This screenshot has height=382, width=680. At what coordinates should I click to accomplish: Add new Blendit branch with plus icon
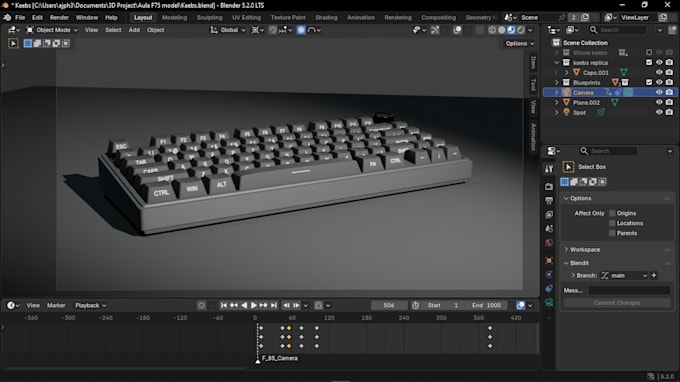tap(654, 275)
